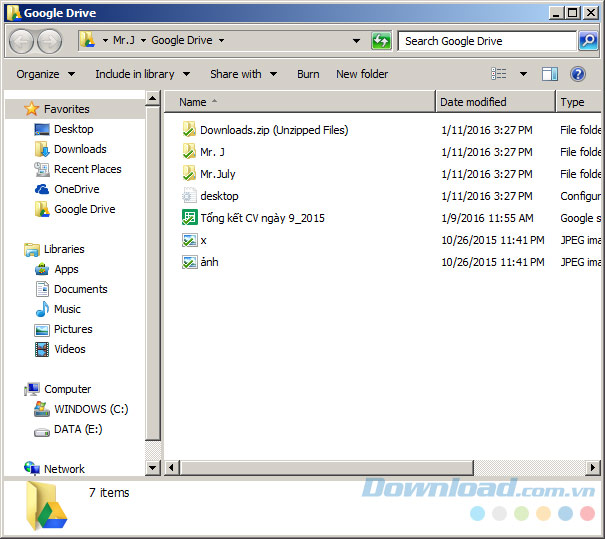605x539 pixels.
Task: Select the Google Sheets icon for Tổng kết CV
Action: click(189, 218)
